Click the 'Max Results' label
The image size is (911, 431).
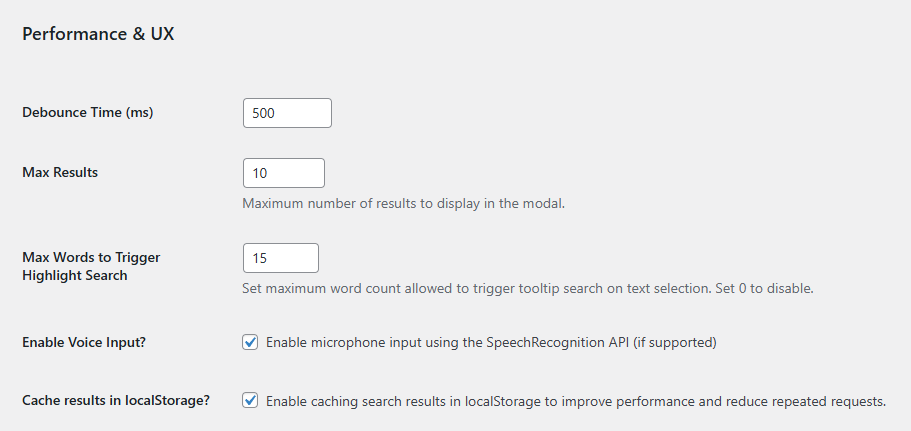pyautogui.click(x=60, y=172)
